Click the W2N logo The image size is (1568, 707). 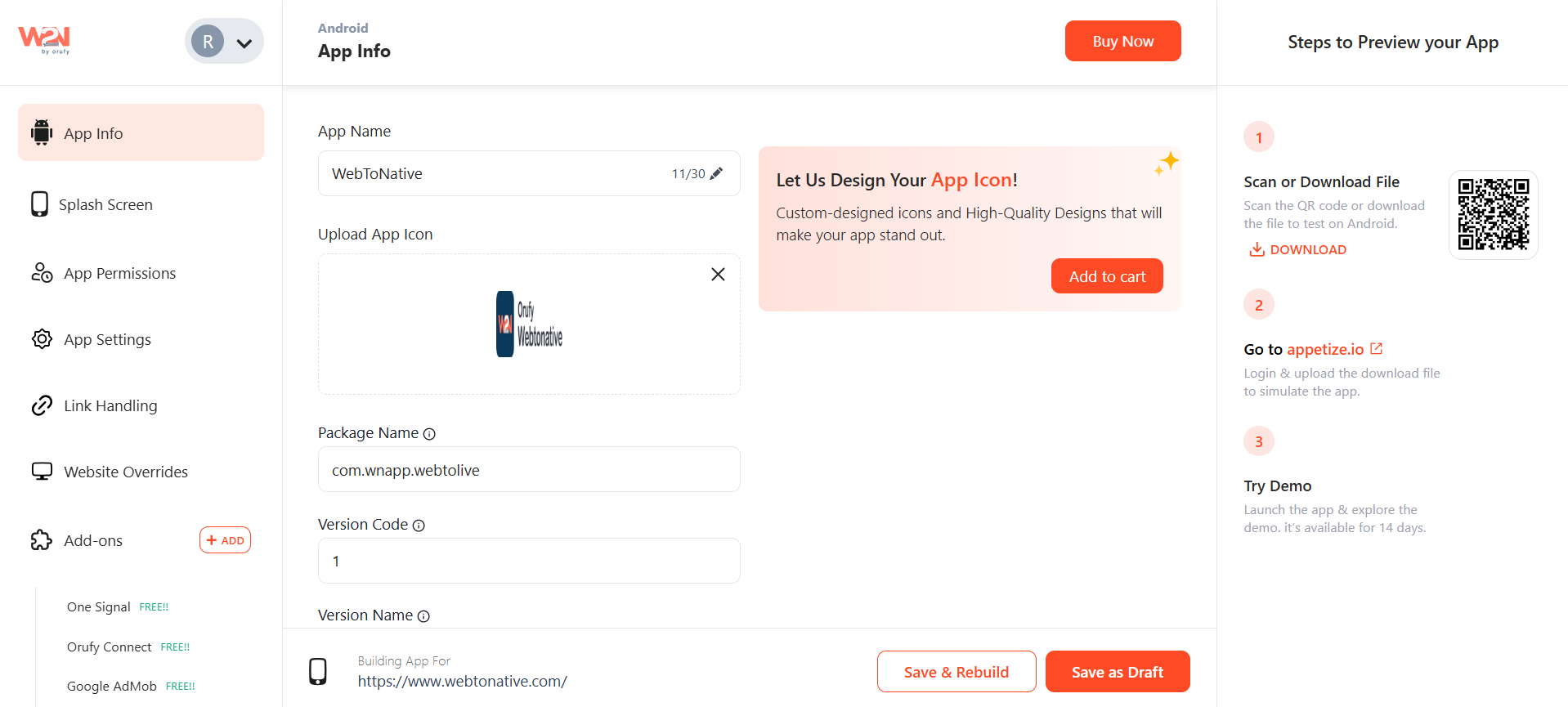[44, 39]
